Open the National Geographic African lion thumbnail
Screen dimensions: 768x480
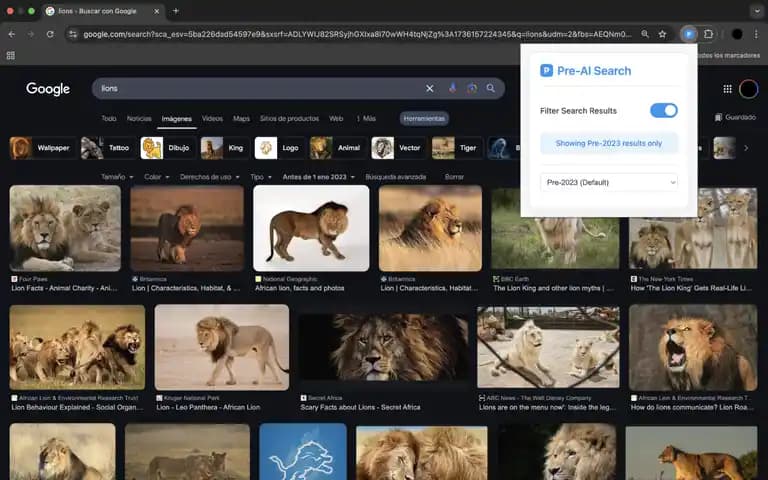point(311,228)
